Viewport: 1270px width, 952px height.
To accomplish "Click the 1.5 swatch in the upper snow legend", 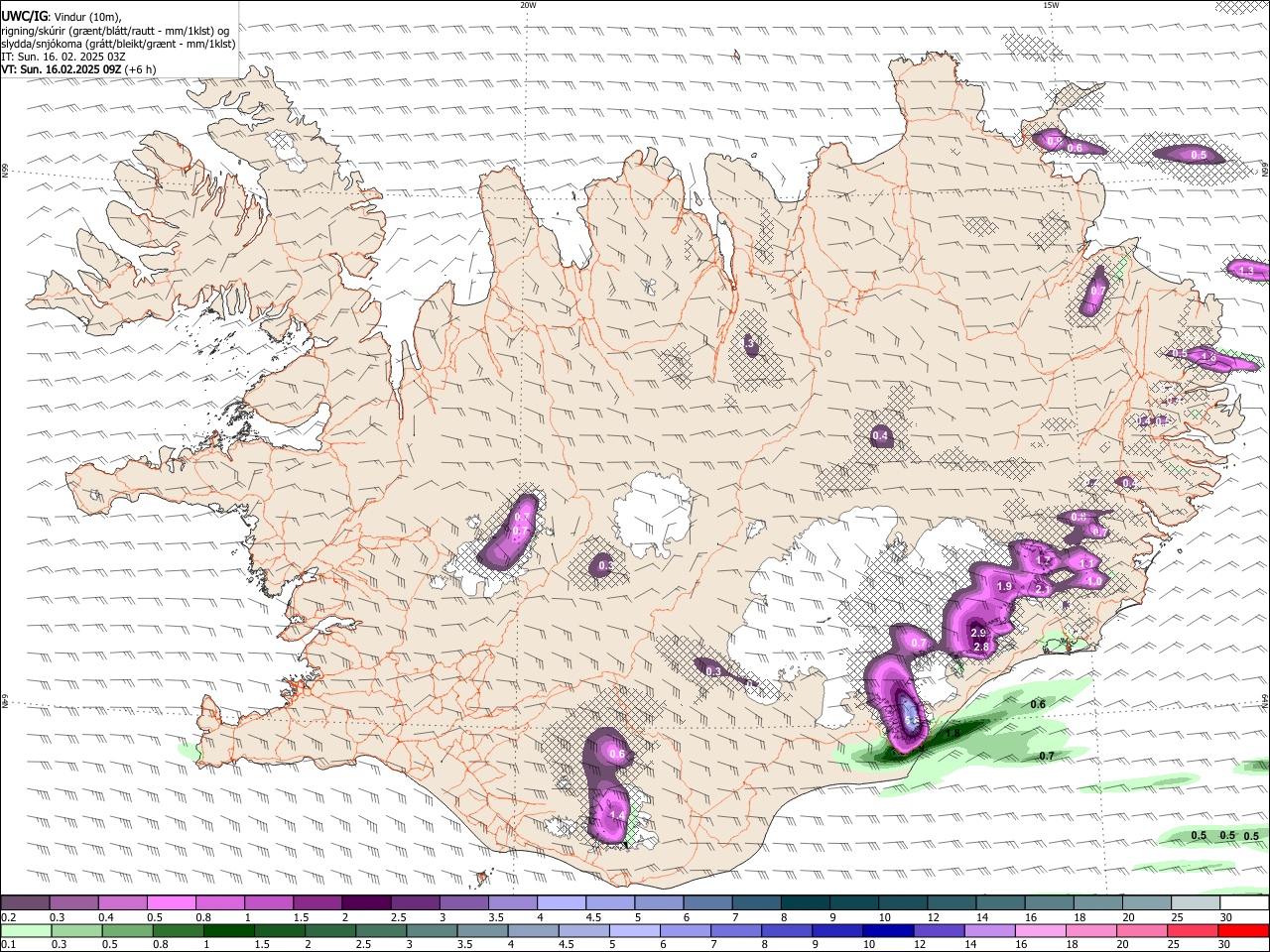I will coord(317,902).
